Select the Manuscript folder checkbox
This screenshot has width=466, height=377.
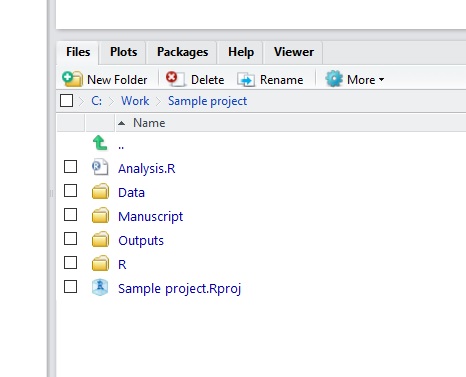click(70, 215)
